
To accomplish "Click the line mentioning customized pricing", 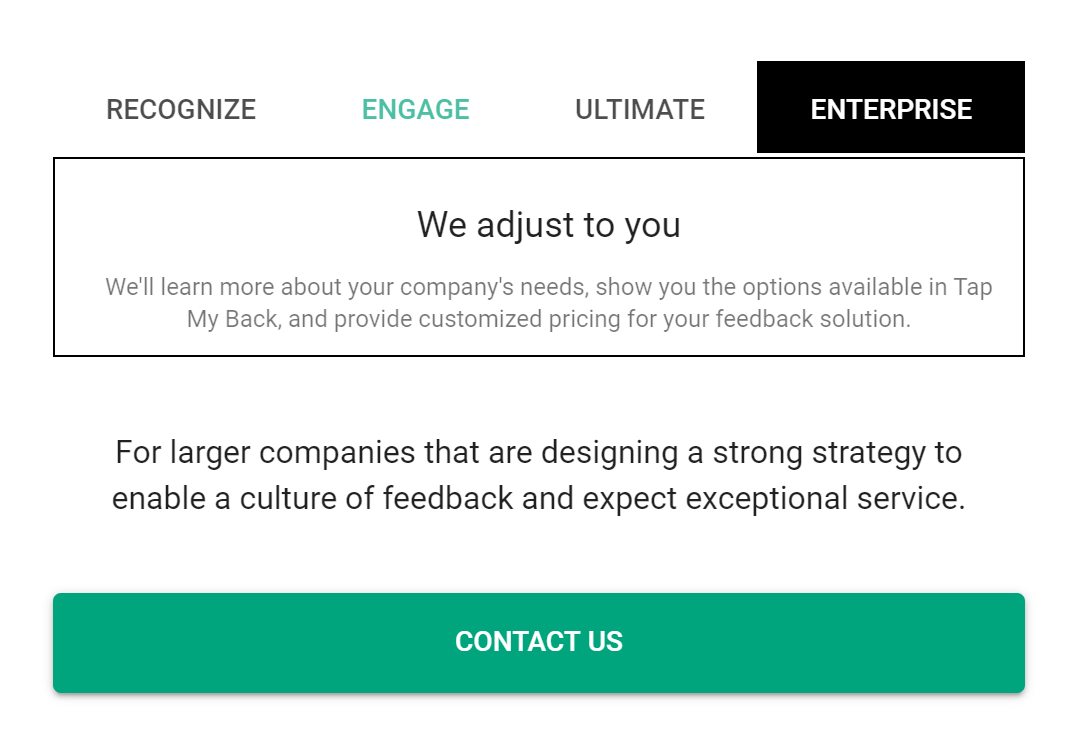I will pos(549,319).
